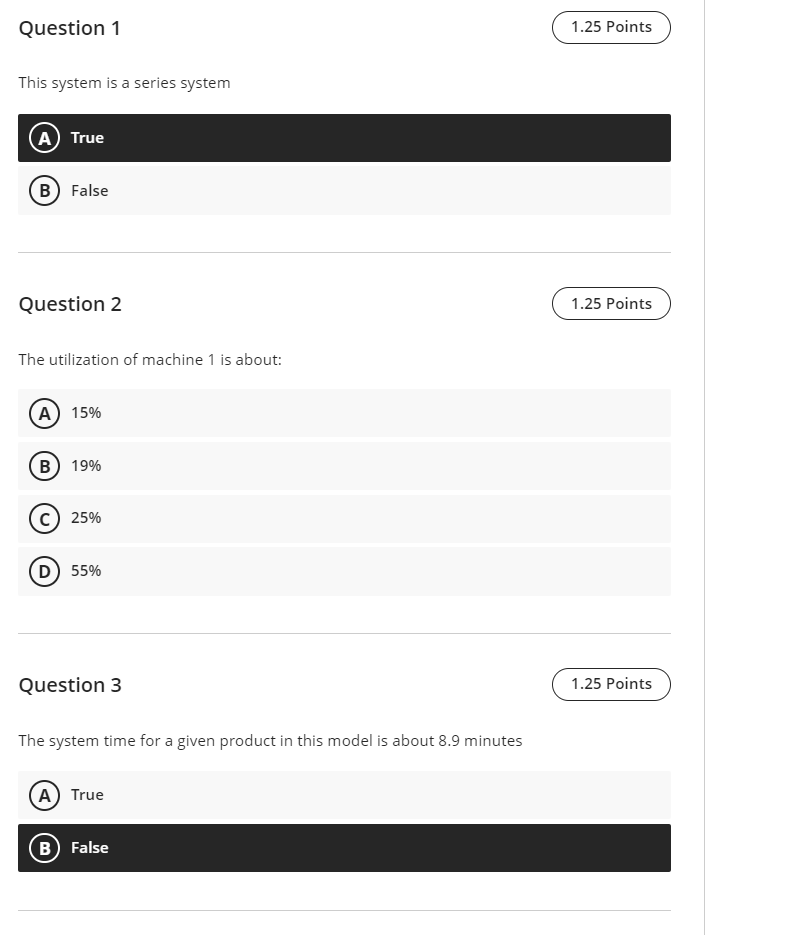Viewport: 798px width, 935px height.
Task: Click the circled B icon in Question 1
Action: click(43, 190)
